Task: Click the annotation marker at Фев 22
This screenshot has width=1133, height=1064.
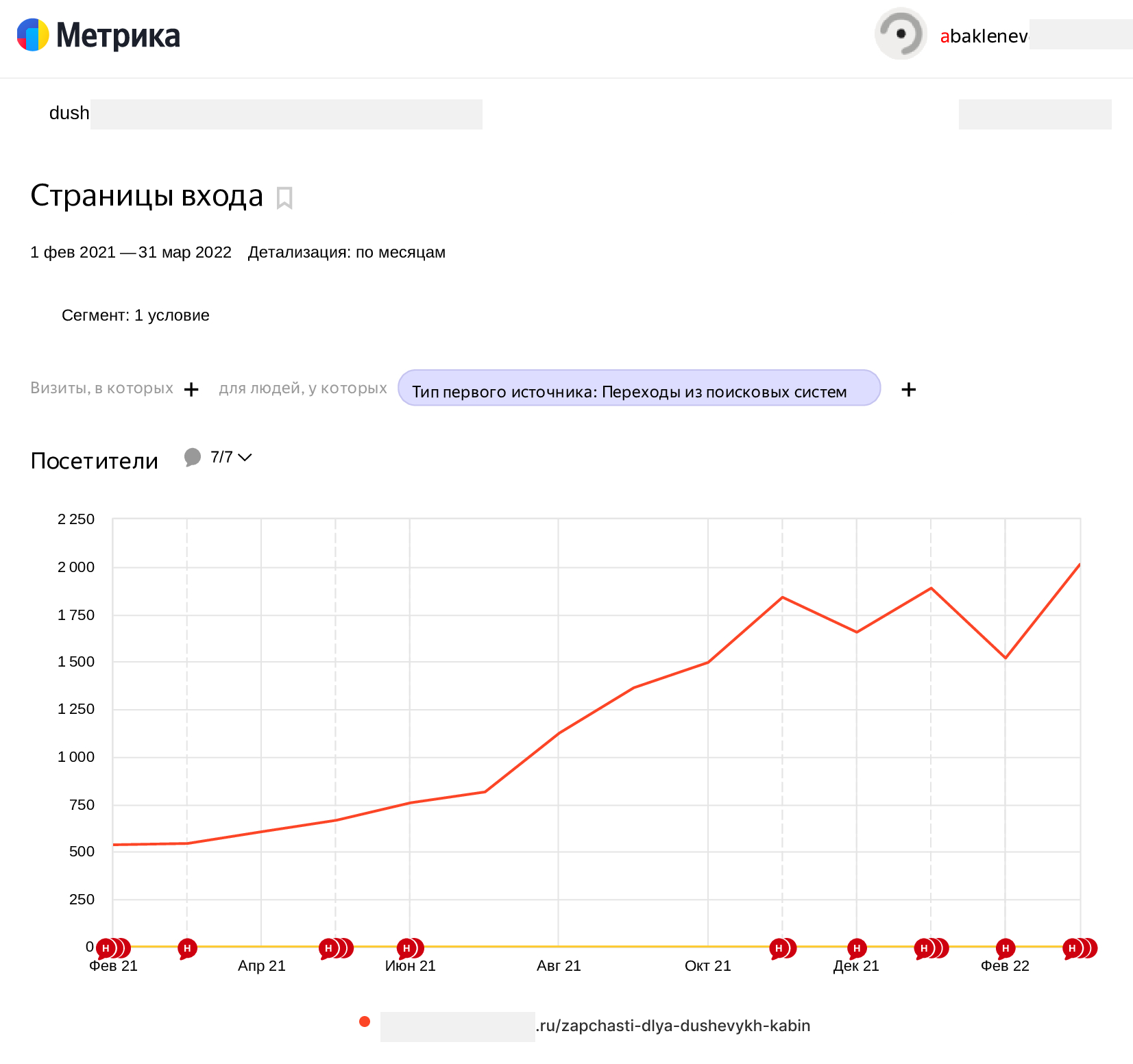Action: 1006,948
